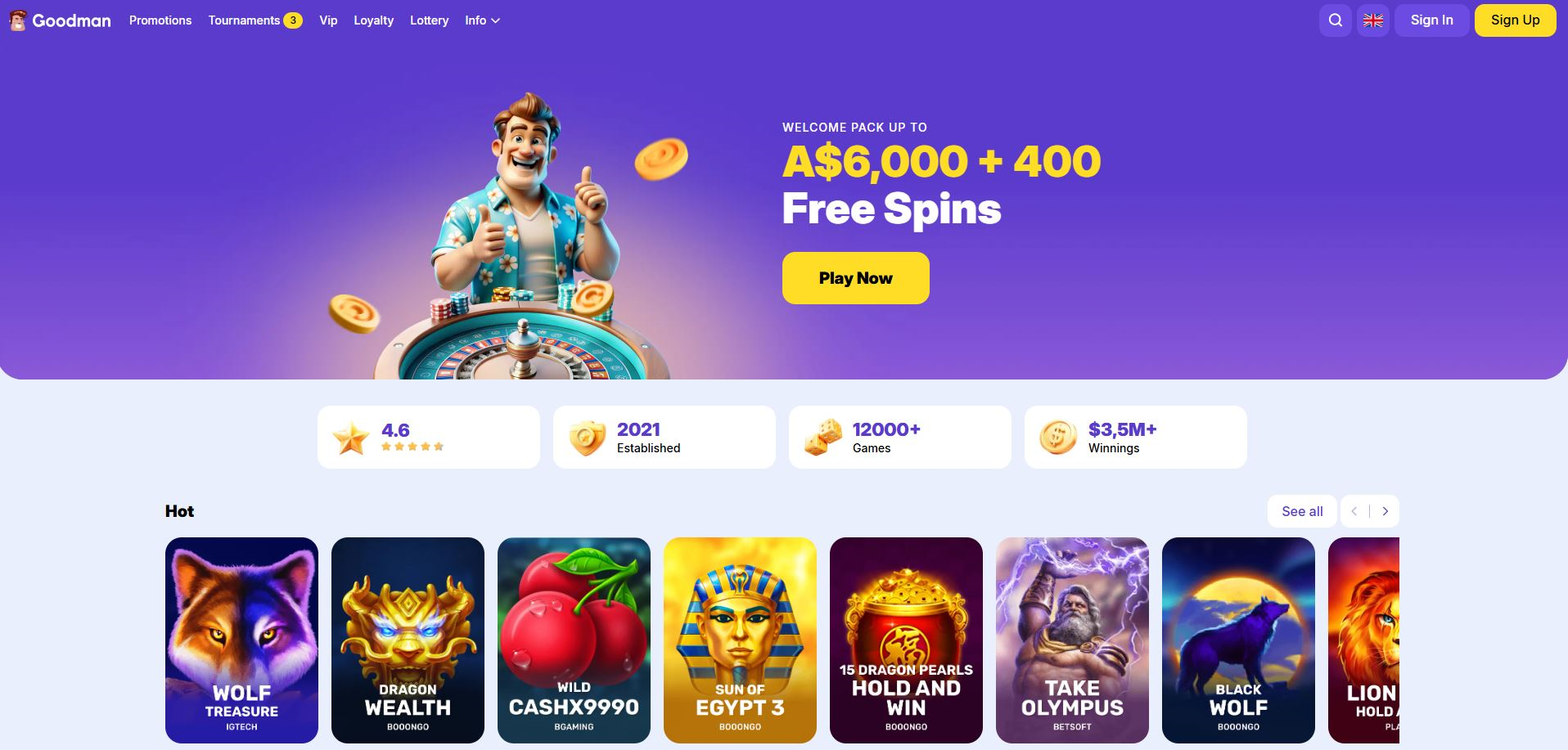Screen dimensions: 1568x750
Task: Go to previous Hot games with left chevron
Action: point(1354,511)
